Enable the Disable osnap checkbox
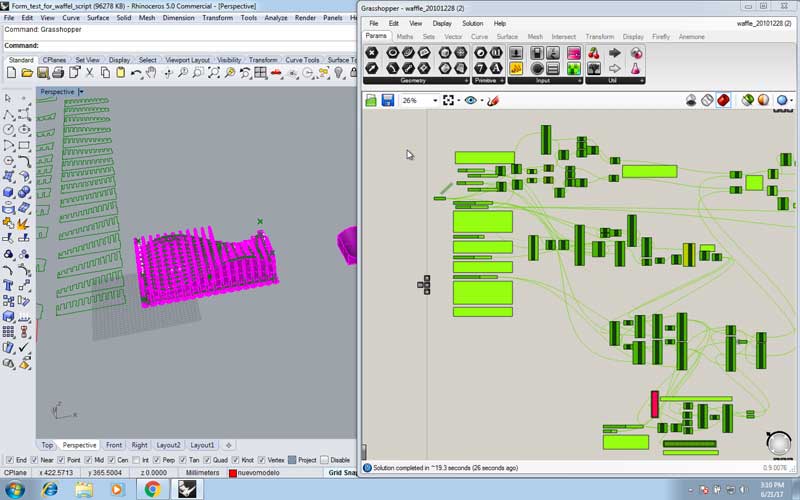Image resolution: width=800 pixels, height=500 pixels. tap(324, 460)
